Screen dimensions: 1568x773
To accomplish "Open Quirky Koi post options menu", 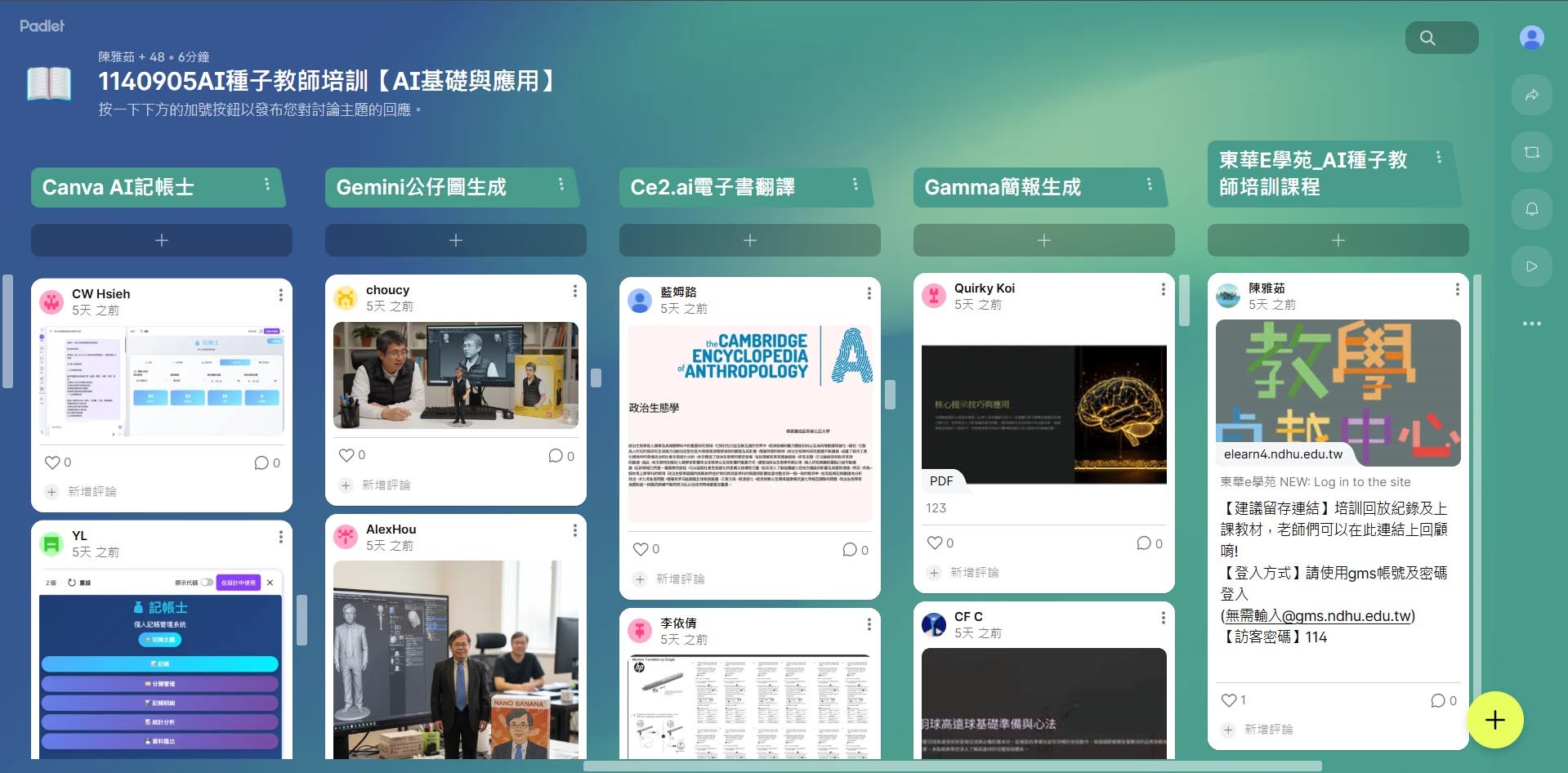I will [x=1164, y=289].
